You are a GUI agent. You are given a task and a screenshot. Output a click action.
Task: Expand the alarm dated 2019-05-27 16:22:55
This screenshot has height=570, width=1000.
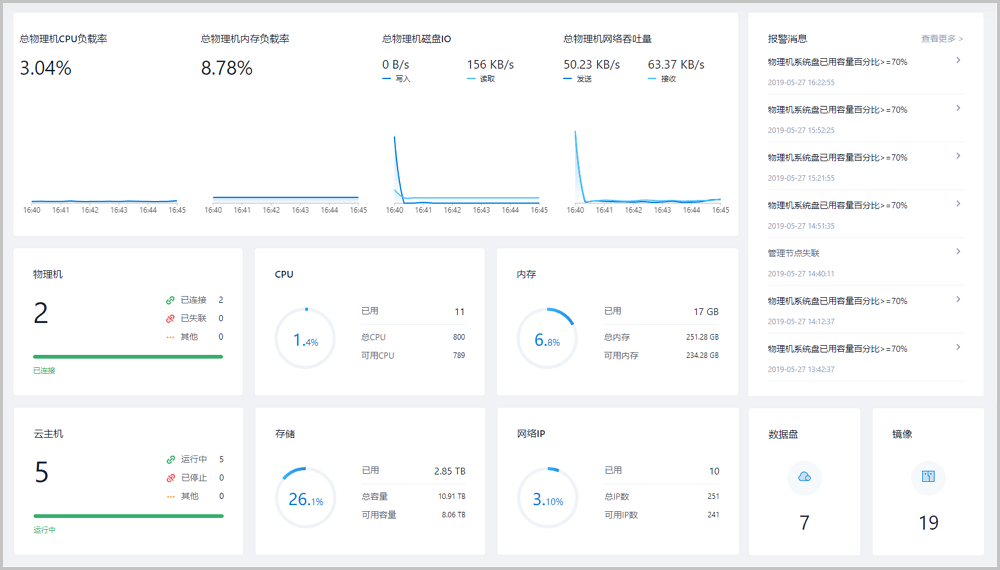pos(958,61)
